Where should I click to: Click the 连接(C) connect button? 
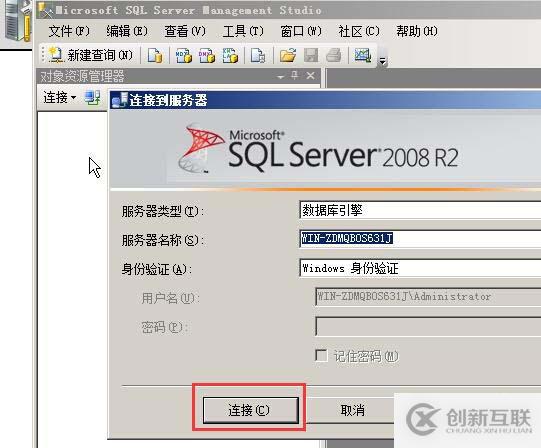coord(251,410)
